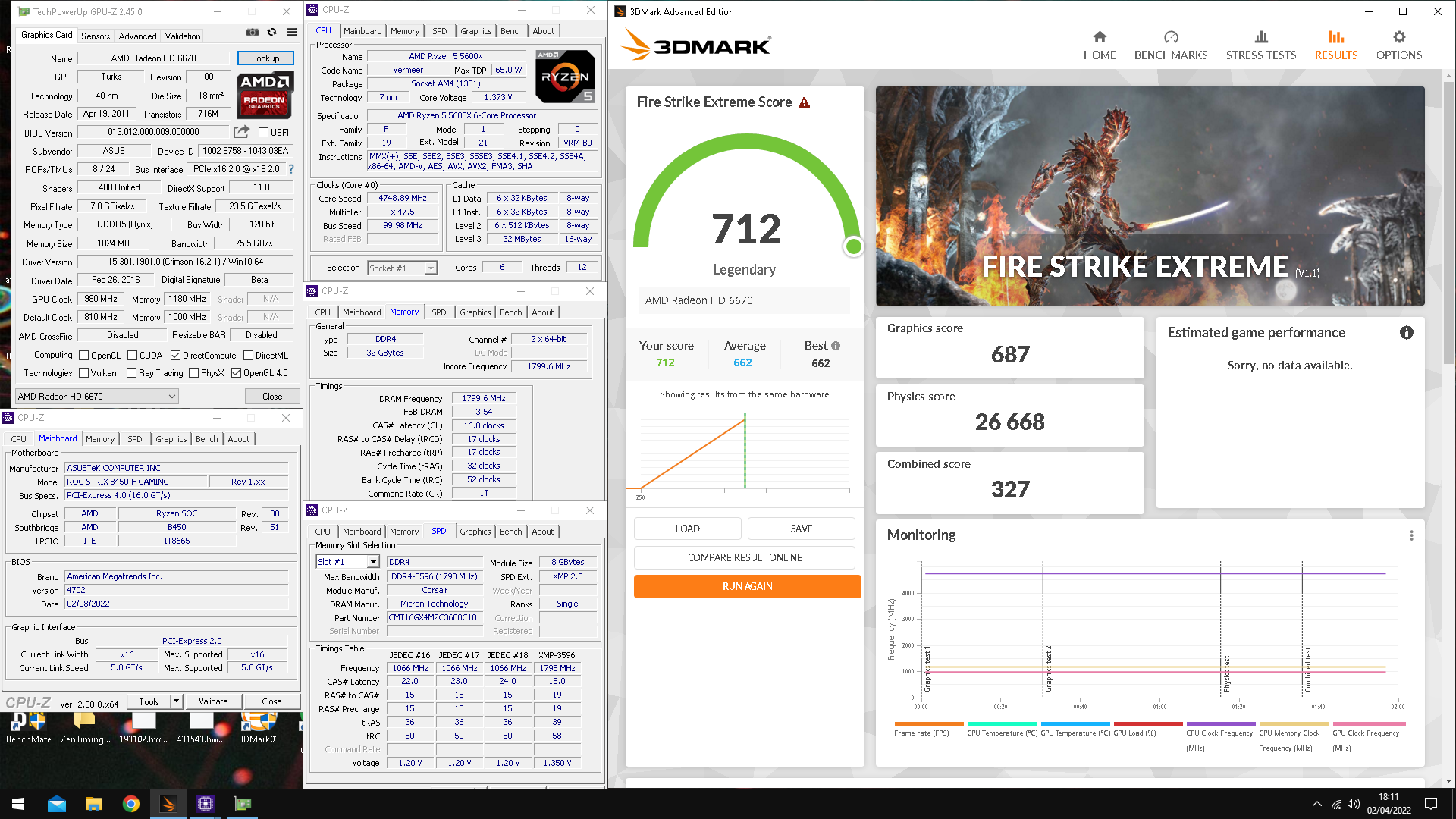Click the CPU-Z Tools button
Screen dimensions: 1456x819
tap(149, 701)
